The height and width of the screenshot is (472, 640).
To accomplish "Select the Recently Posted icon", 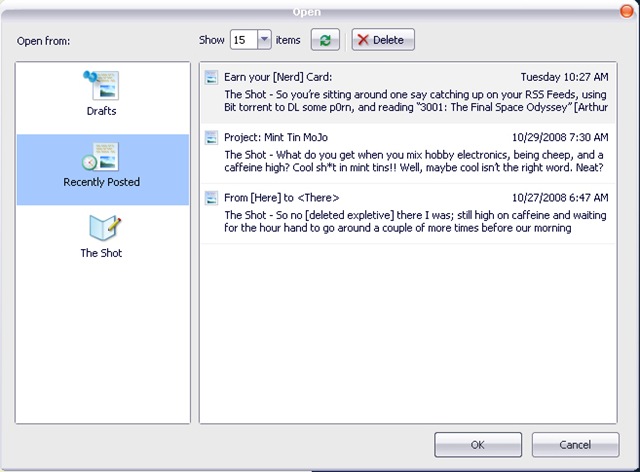I will point(101,156).
